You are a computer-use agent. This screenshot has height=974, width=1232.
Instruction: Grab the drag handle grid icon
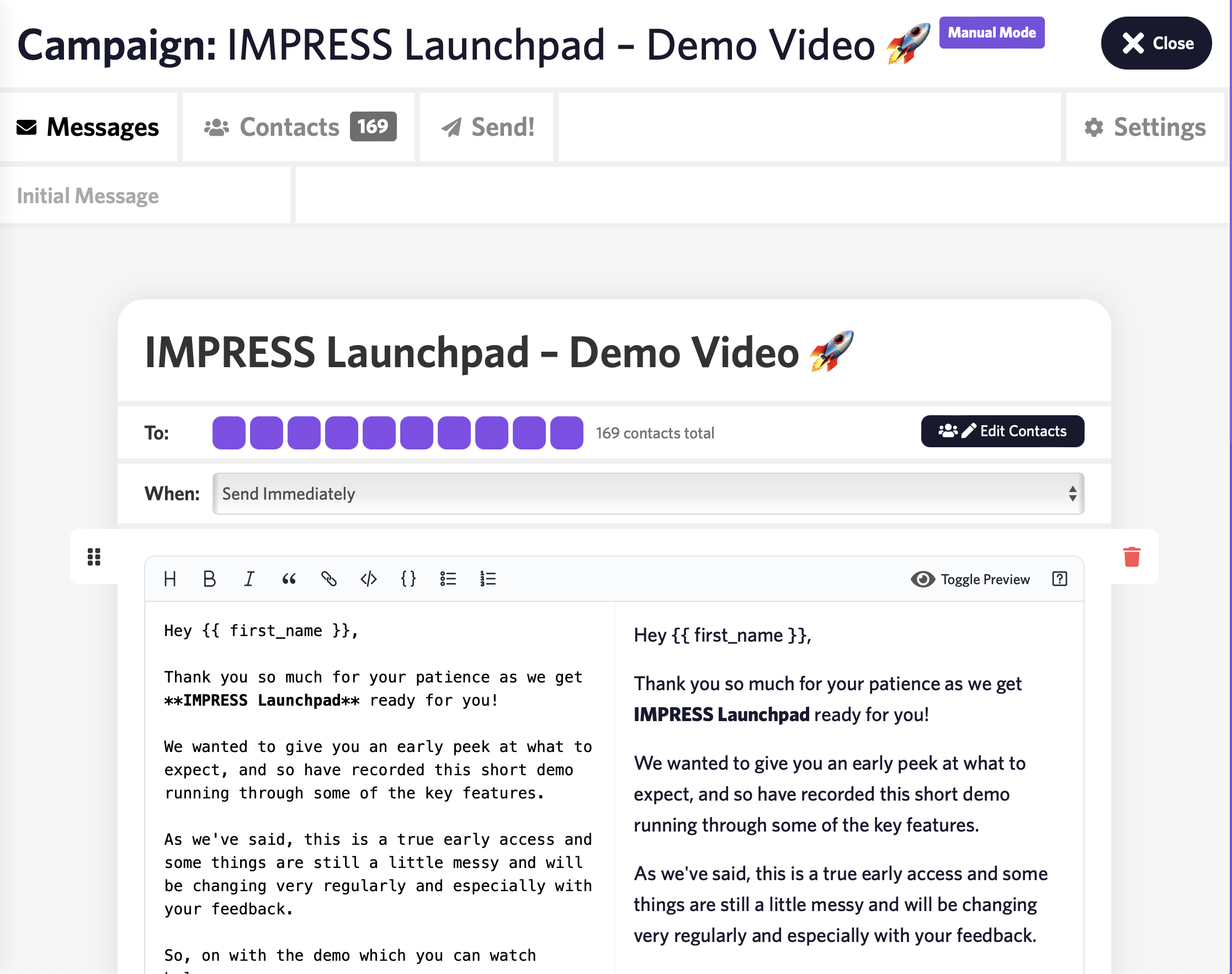(x=94, y=557)
